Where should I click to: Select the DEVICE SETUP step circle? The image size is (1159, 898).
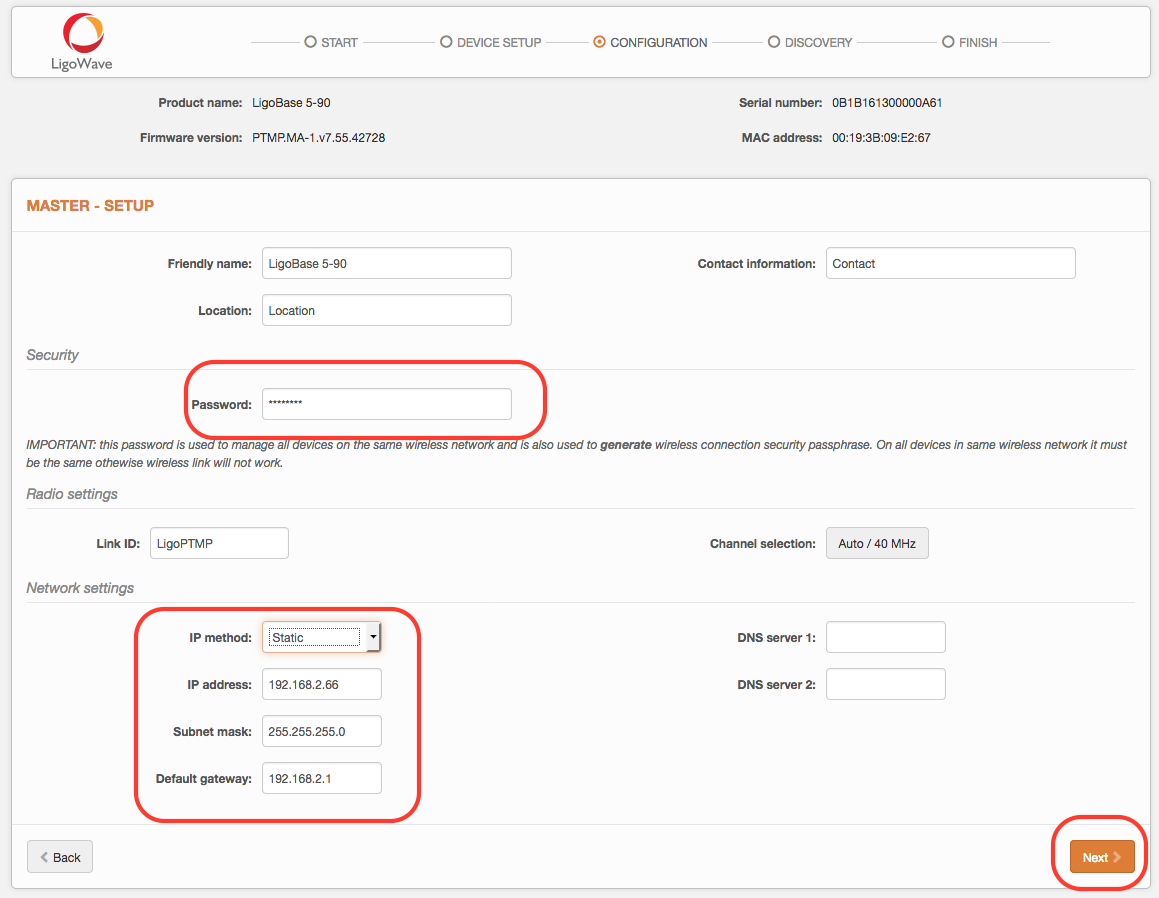pyautogui.click(x=445, y=42)
